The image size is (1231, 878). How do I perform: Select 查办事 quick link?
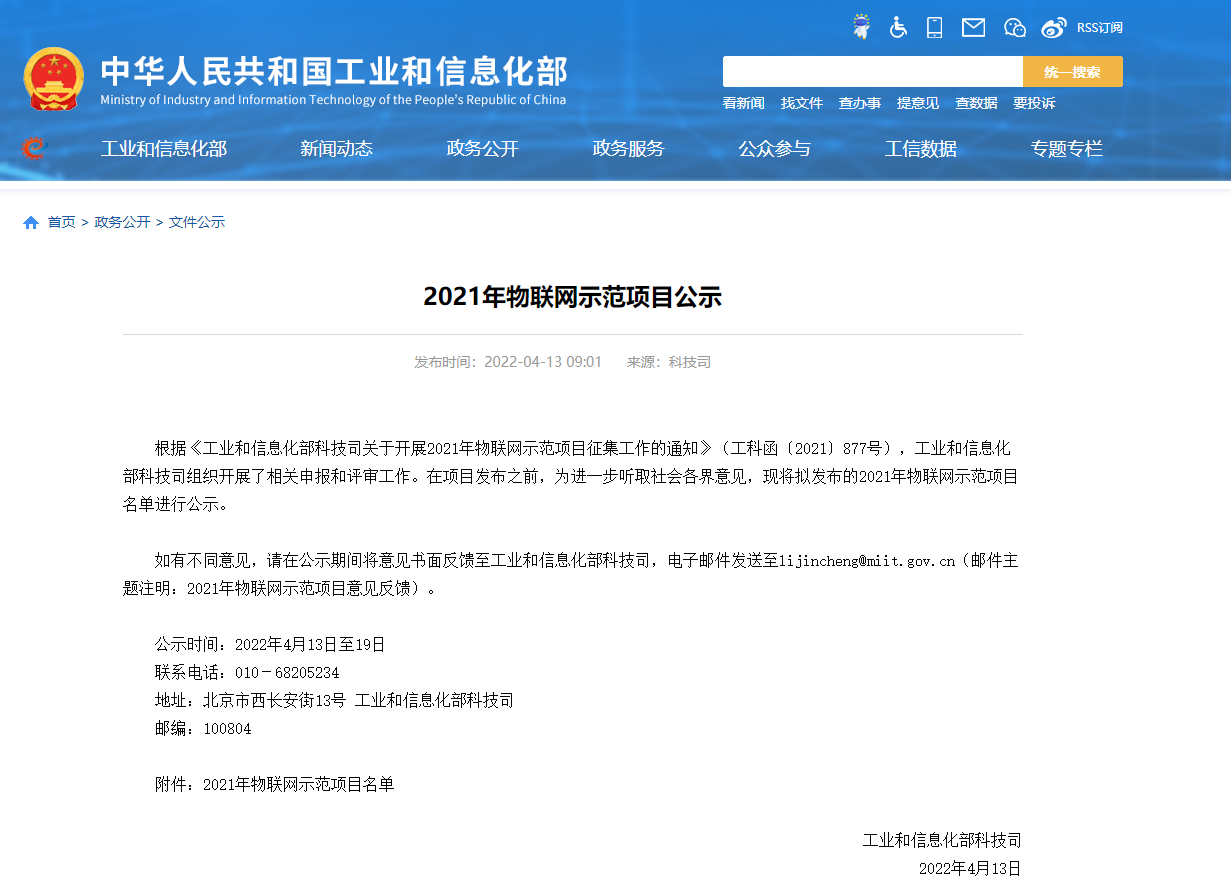(860, 103)
